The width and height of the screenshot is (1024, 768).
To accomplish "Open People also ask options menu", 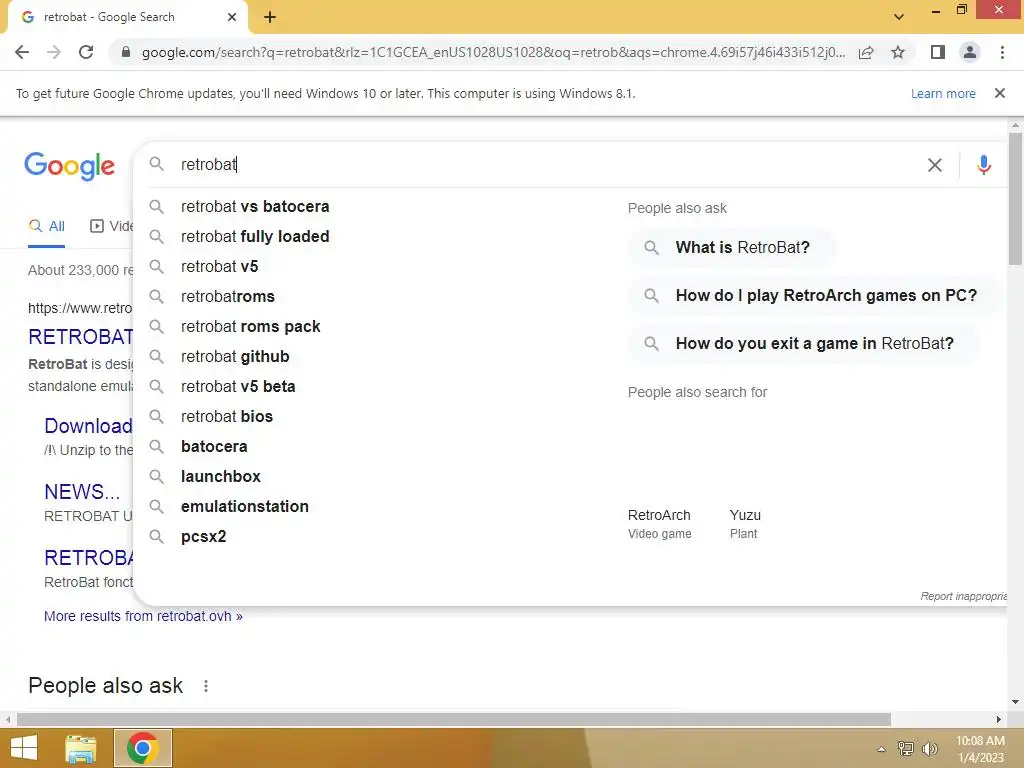I will pos(206,686).
